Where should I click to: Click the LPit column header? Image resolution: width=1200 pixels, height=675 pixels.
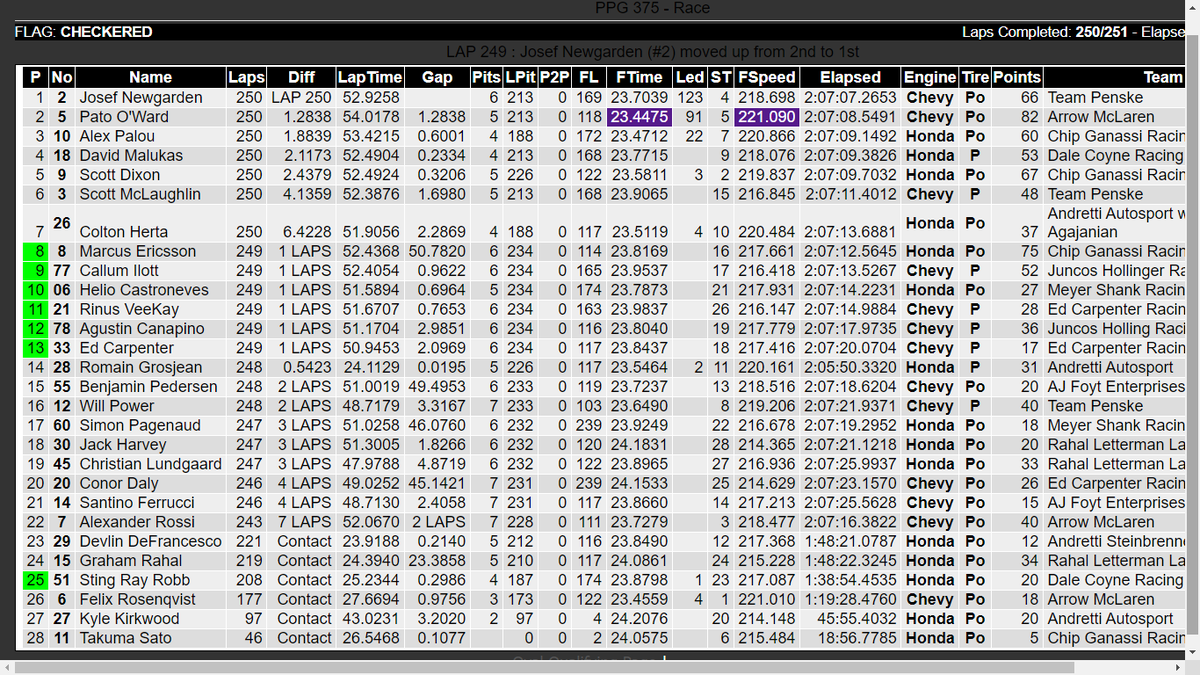point(520,77)
